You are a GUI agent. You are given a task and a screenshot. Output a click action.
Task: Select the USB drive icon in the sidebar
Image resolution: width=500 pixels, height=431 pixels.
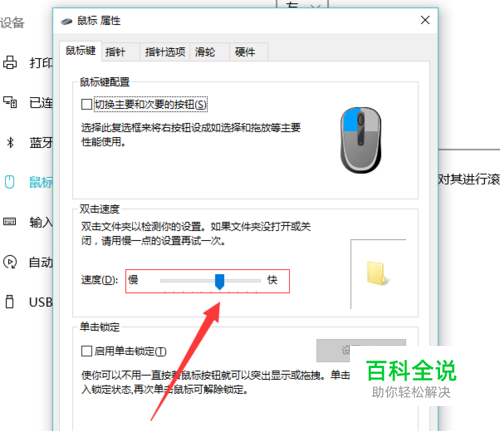pyautogui.click(x=10, y=301)
